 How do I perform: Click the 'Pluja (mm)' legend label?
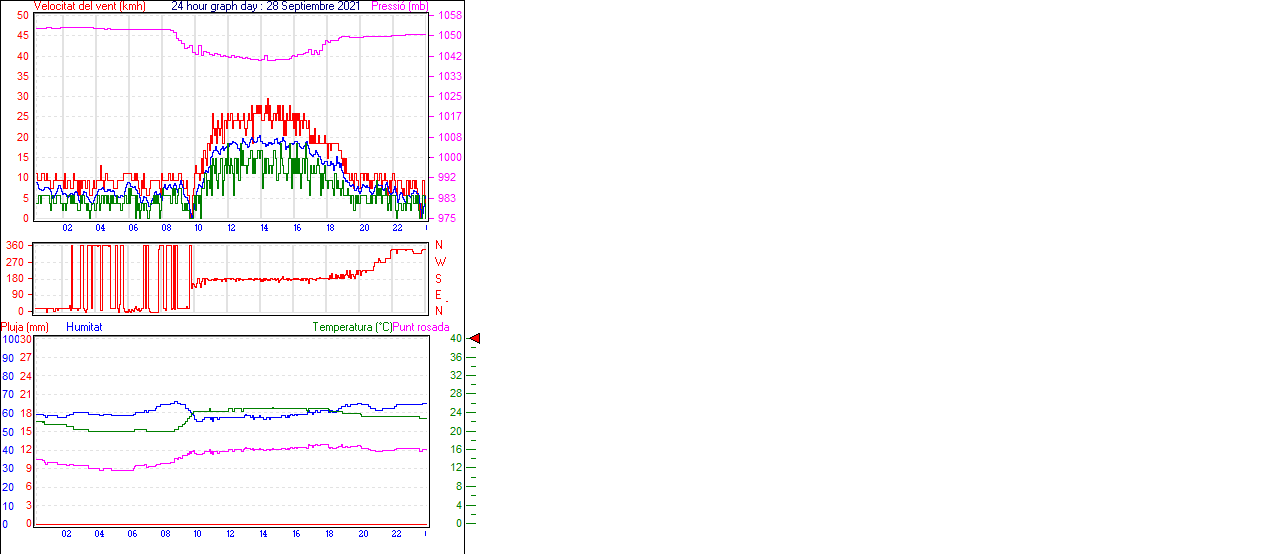(25, 327)
